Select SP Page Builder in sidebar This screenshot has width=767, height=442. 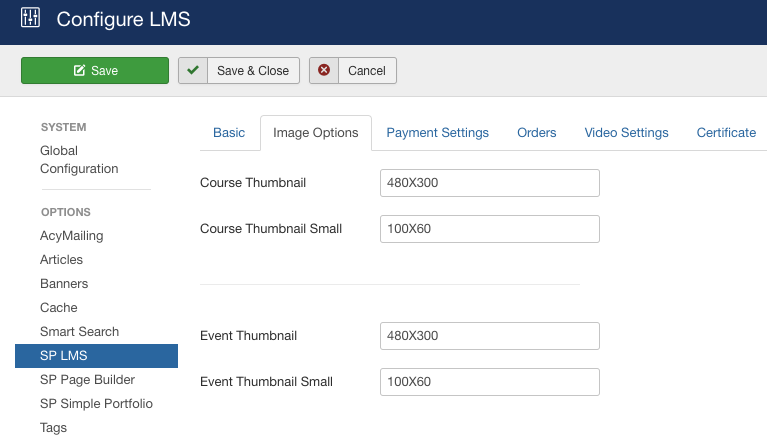click(87, 380)
